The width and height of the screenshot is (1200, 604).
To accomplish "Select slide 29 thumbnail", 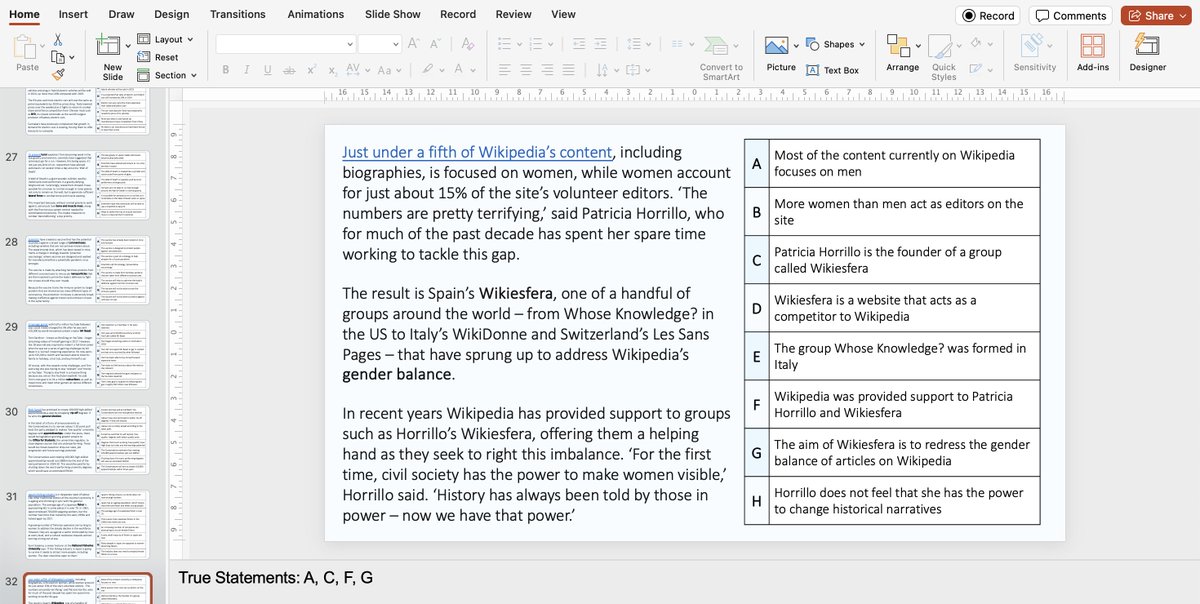I will [88, 354].
